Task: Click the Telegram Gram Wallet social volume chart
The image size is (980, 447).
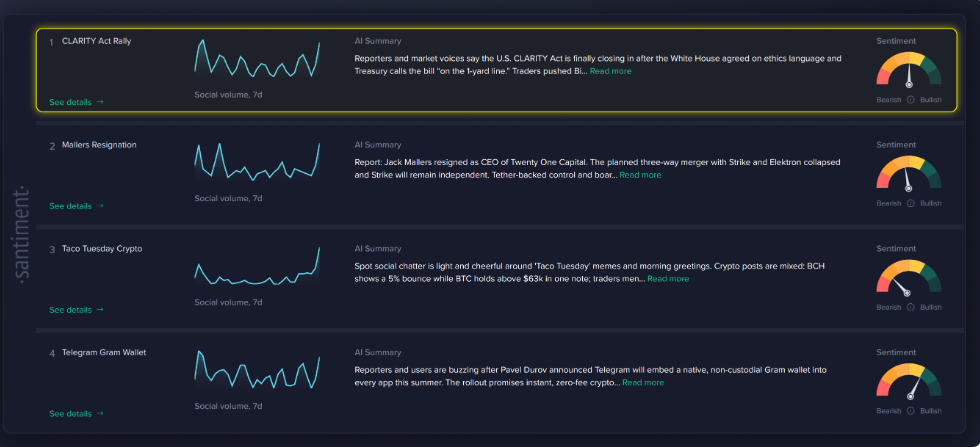Action: pos(258,370)
